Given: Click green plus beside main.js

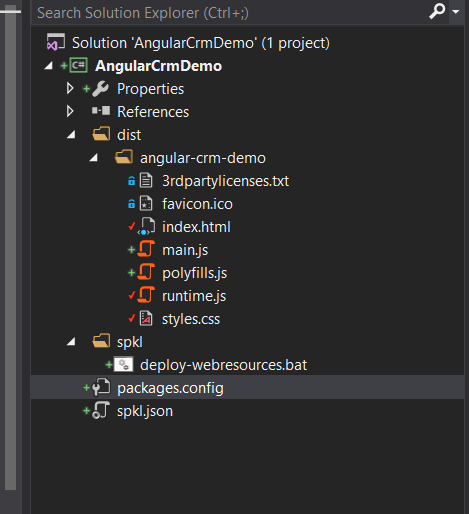Looking at the screenshot, I should 132,250.
